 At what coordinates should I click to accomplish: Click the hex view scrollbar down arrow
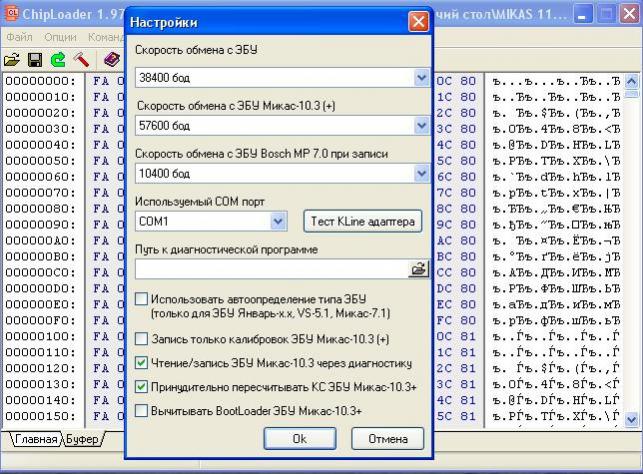(632, 419)
